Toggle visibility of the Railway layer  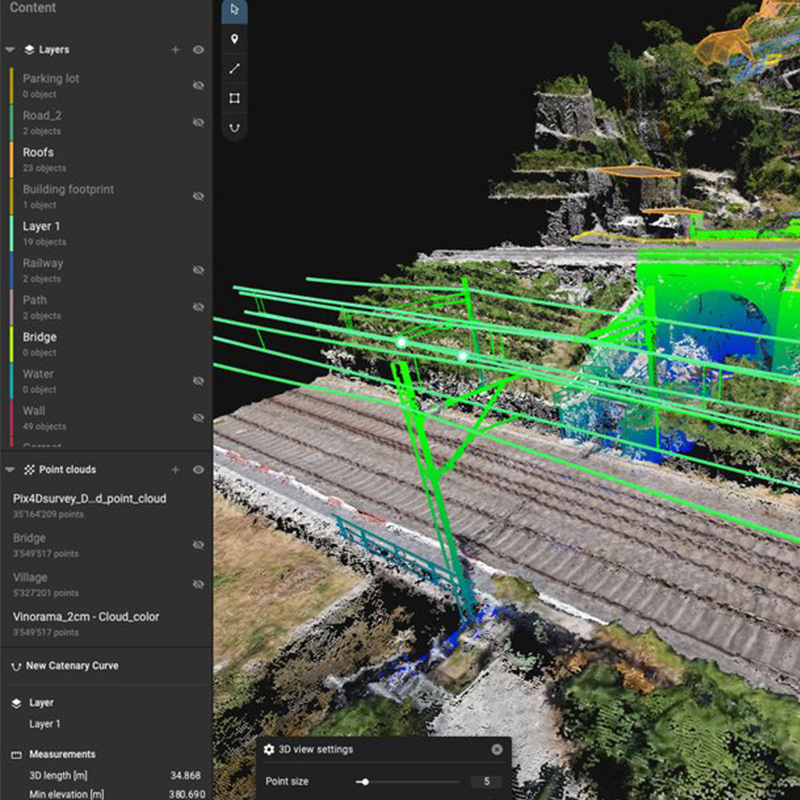point(199,270)
